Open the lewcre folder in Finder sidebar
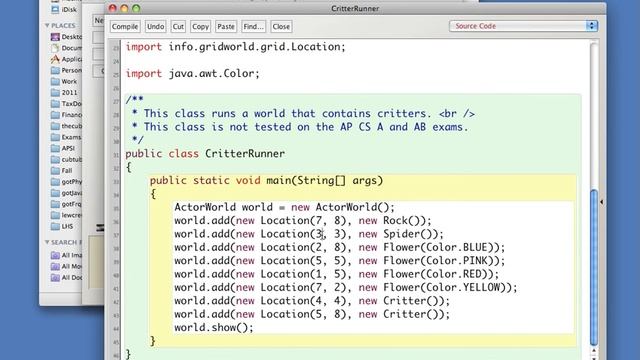 tap(66, 215)
